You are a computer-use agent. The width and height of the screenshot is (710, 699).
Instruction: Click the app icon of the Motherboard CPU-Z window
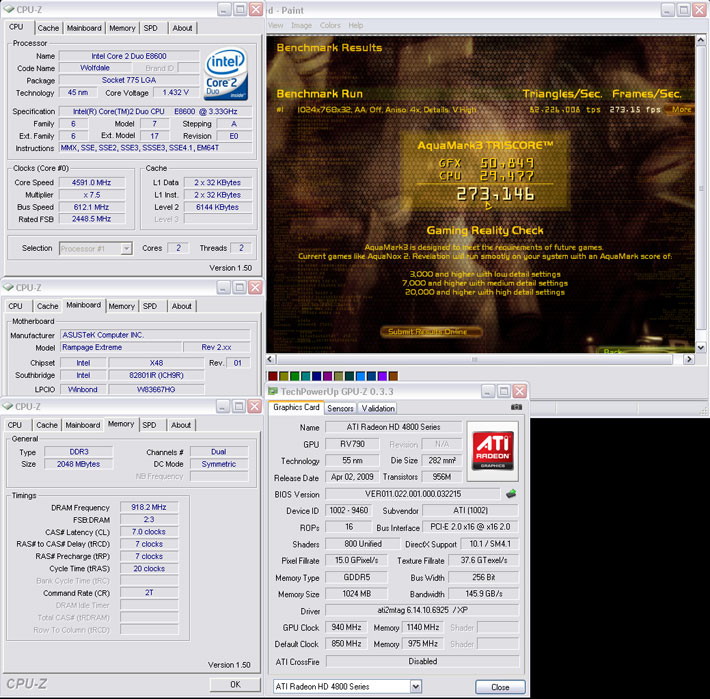[8, 287]
